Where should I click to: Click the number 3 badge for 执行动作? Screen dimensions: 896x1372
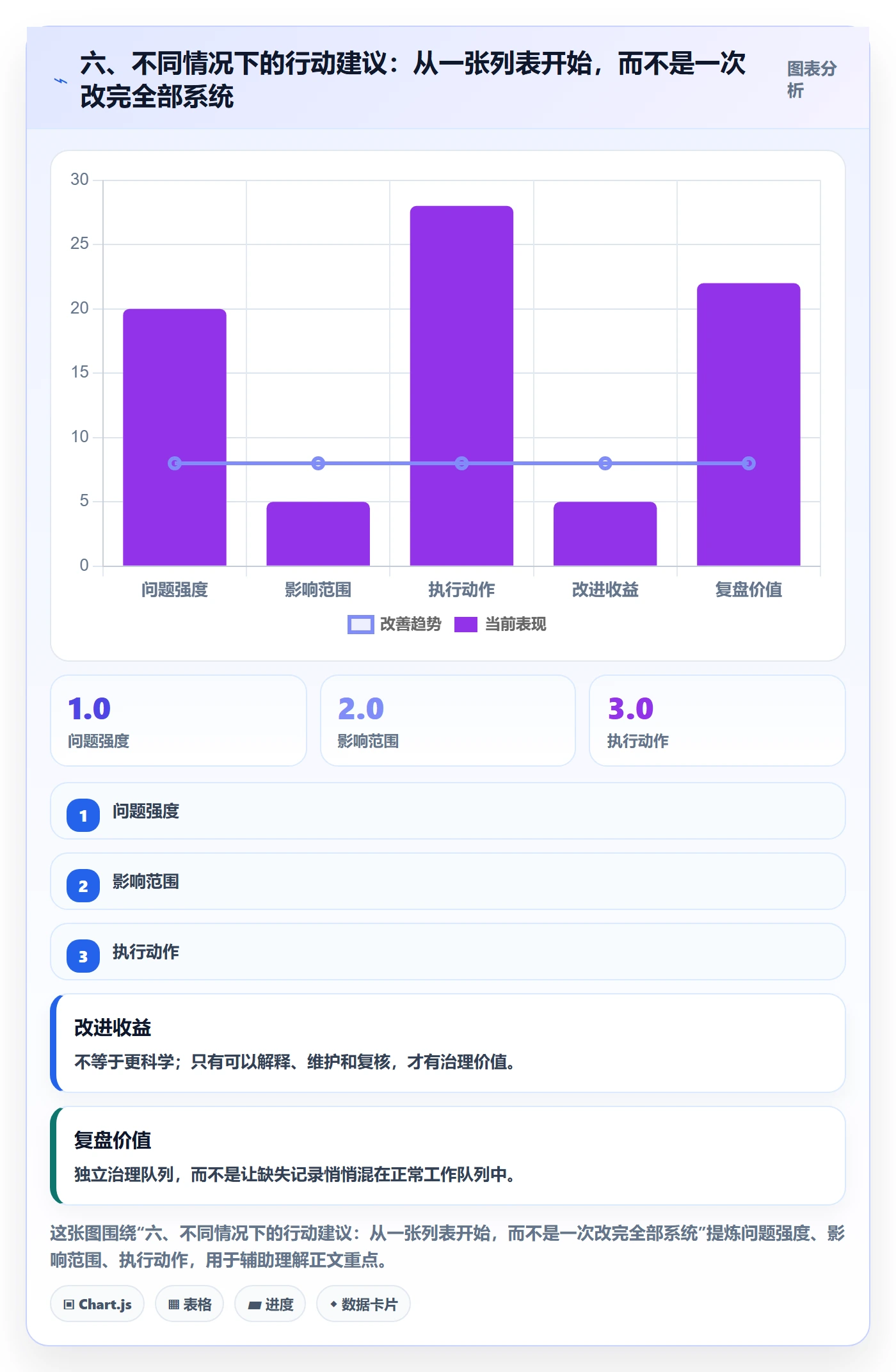83,956
